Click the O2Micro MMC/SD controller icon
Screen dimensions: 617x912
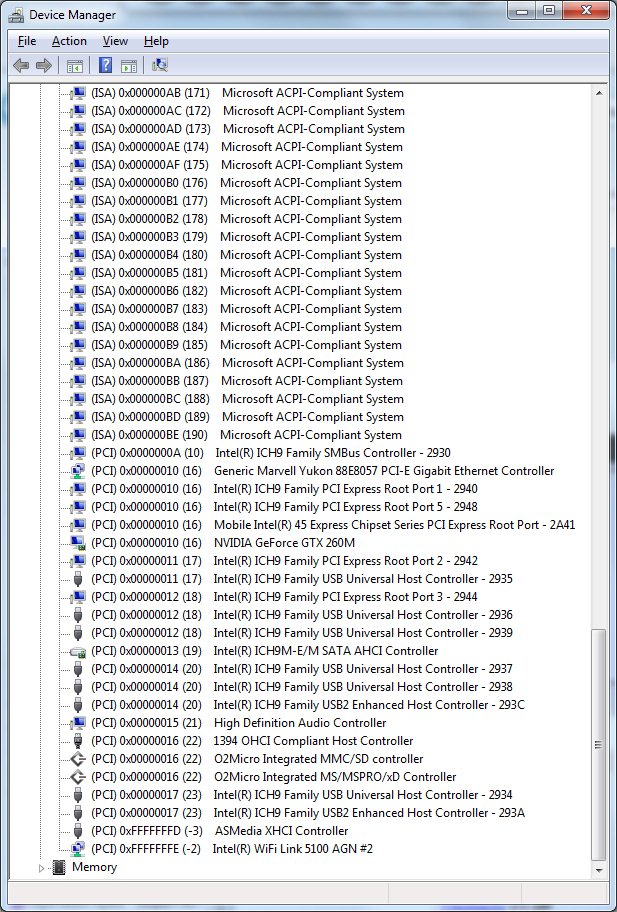tap(77, 759)
